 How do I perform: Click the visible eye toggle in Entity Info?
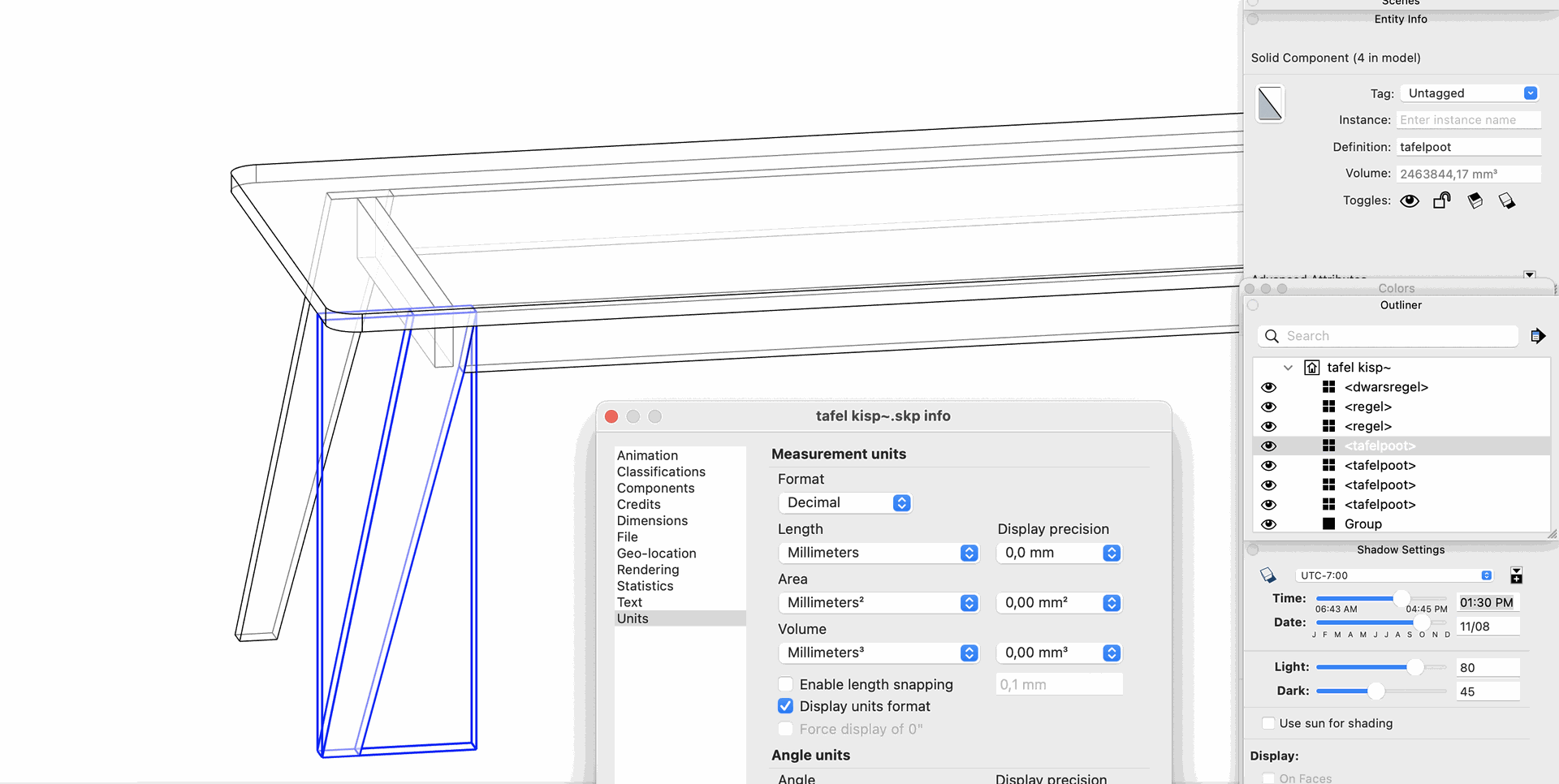[x=1410, y=201]
